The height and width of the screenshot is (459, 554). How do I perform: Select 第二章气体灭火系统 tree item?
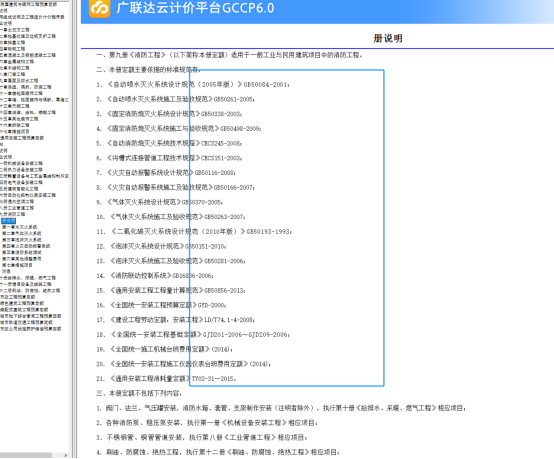[22, 233]
